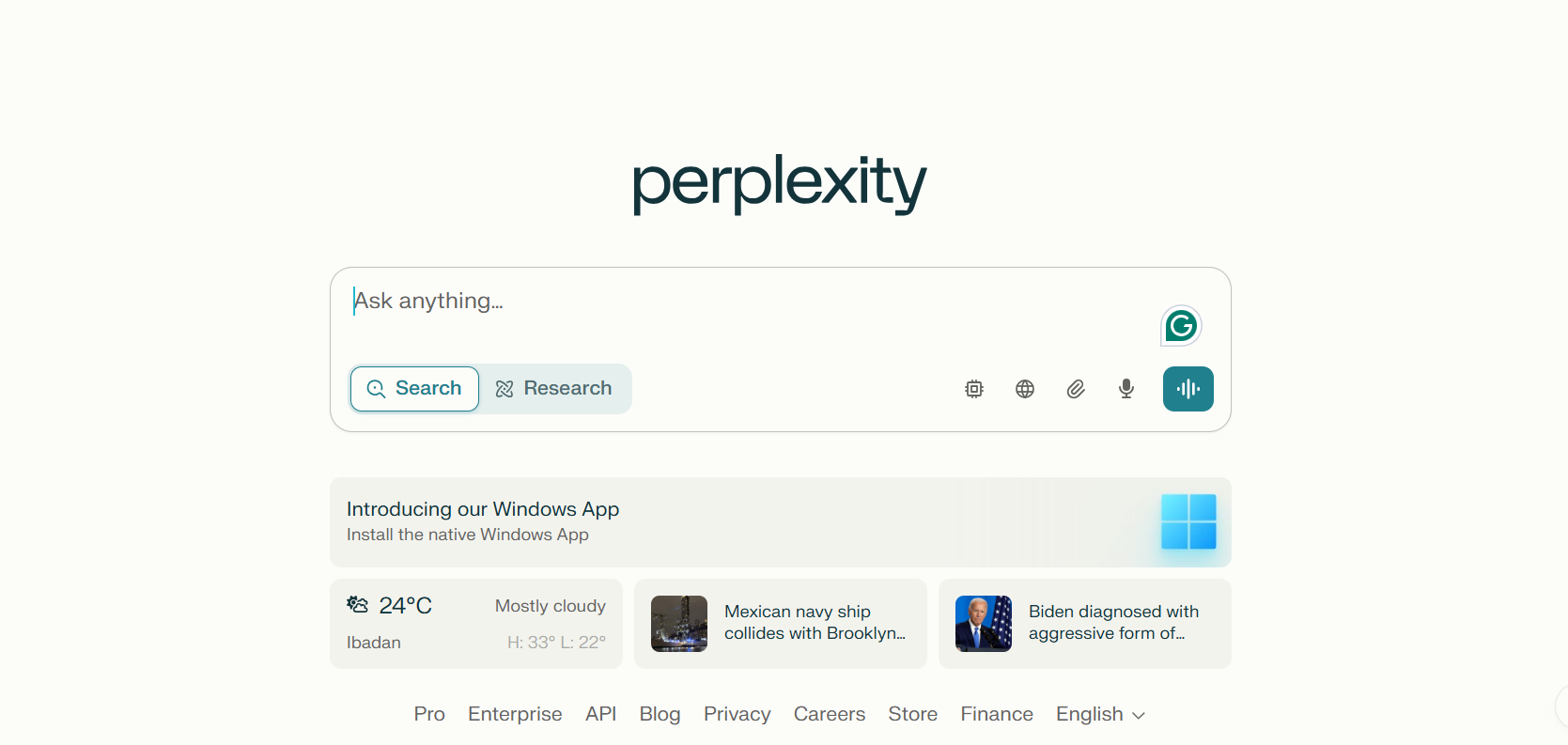The width and height of the screenshot is (1568, 745).
Task: Open the Finance menu item
Action: pos(996,714)
